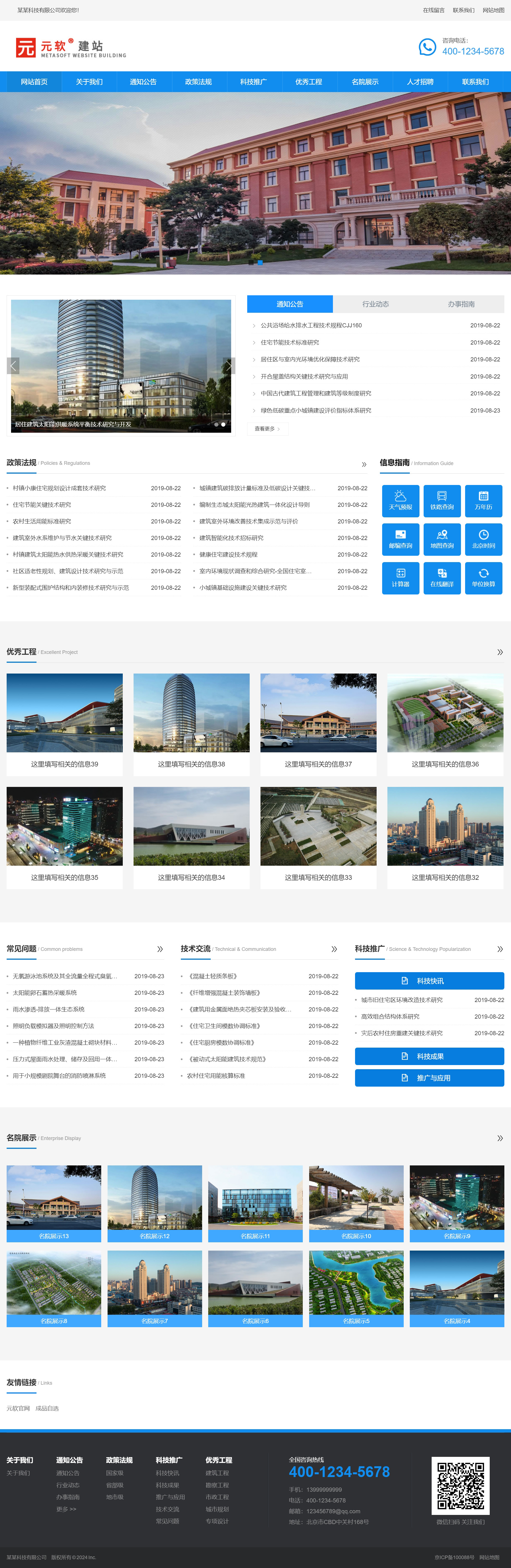This screenshot has height=1568, width=511.
Task: Expand more of 科技推广 section
Action: pos(500,949)
